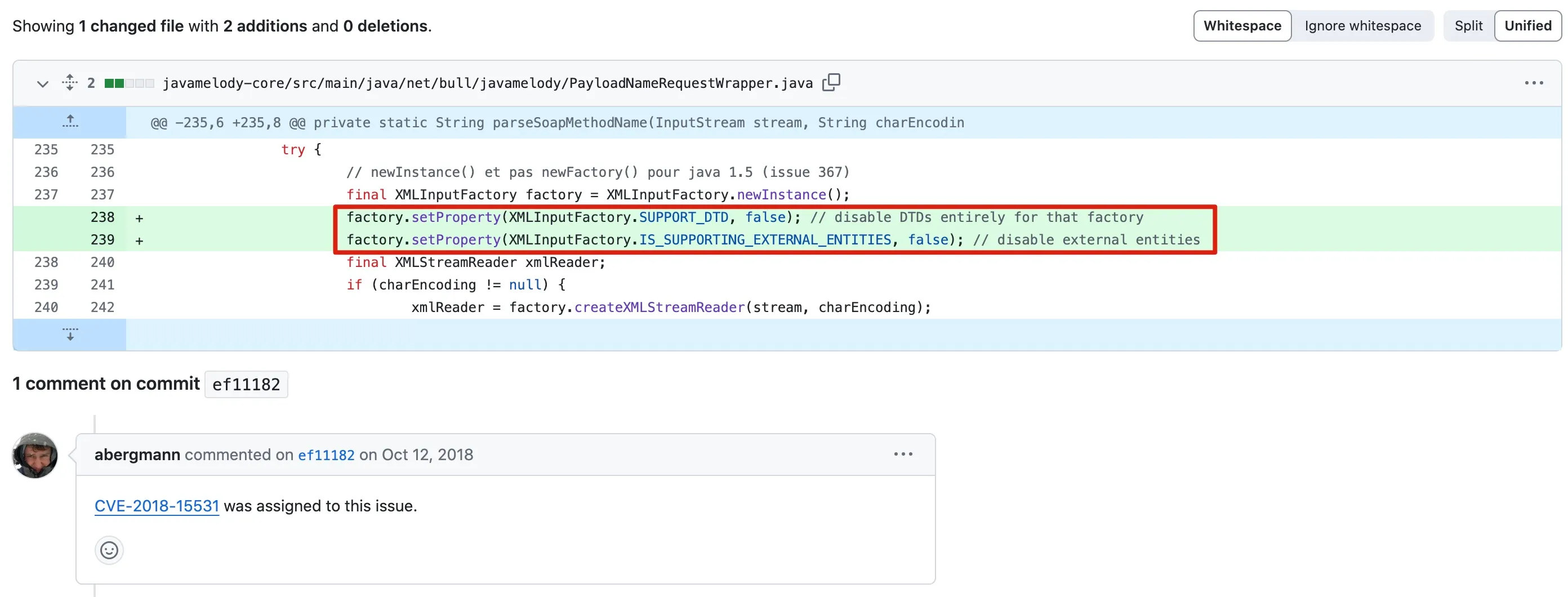Select Whitespace diff option

(x=1242, y=26)
